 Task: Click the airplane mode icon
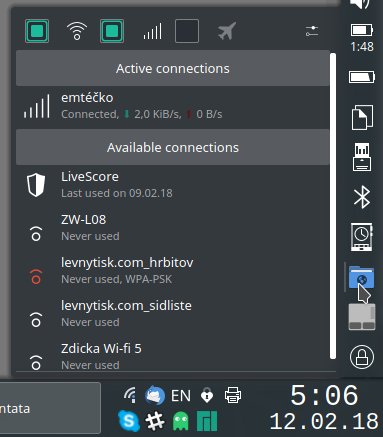227,31
